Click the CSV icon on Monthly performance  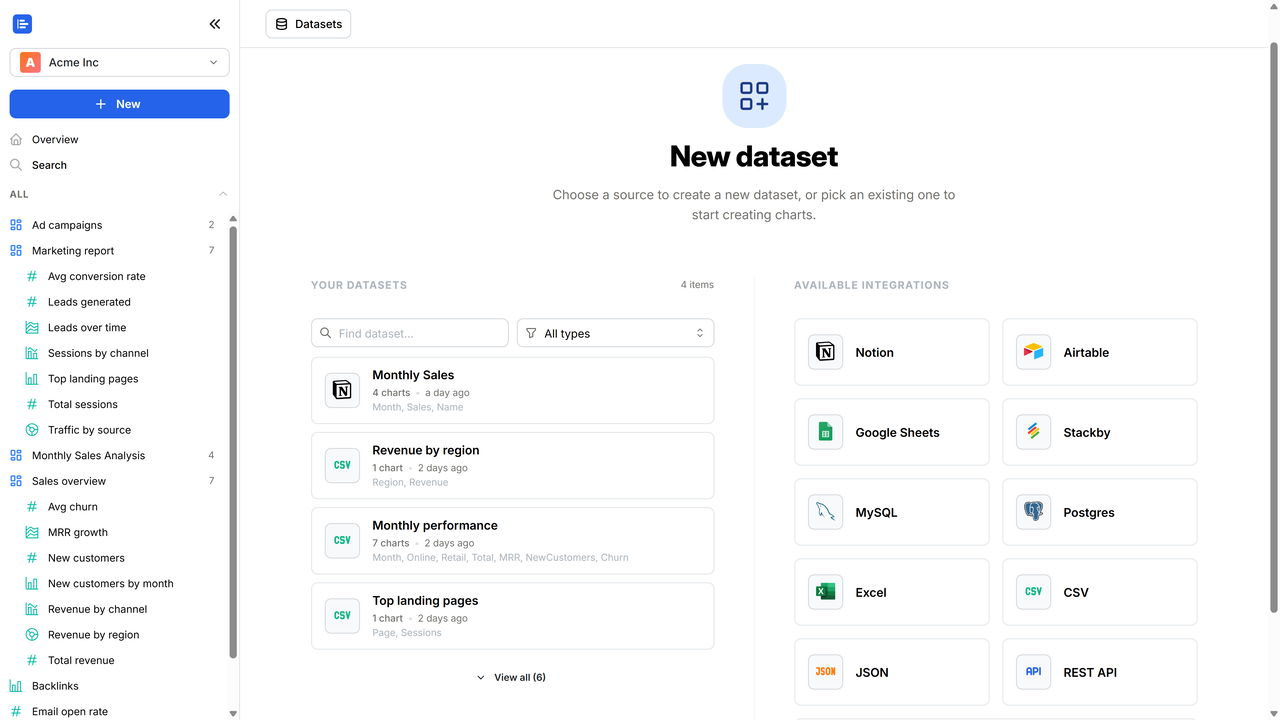(342, 540)
